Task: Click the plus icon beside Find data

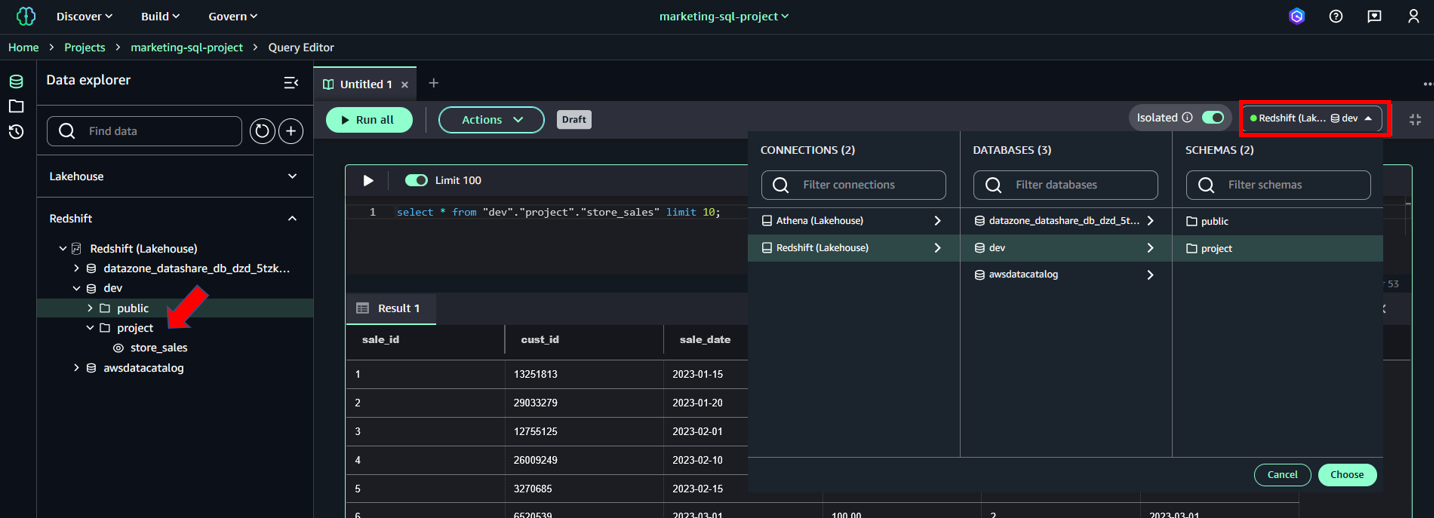Action: (x=291, y=131)
